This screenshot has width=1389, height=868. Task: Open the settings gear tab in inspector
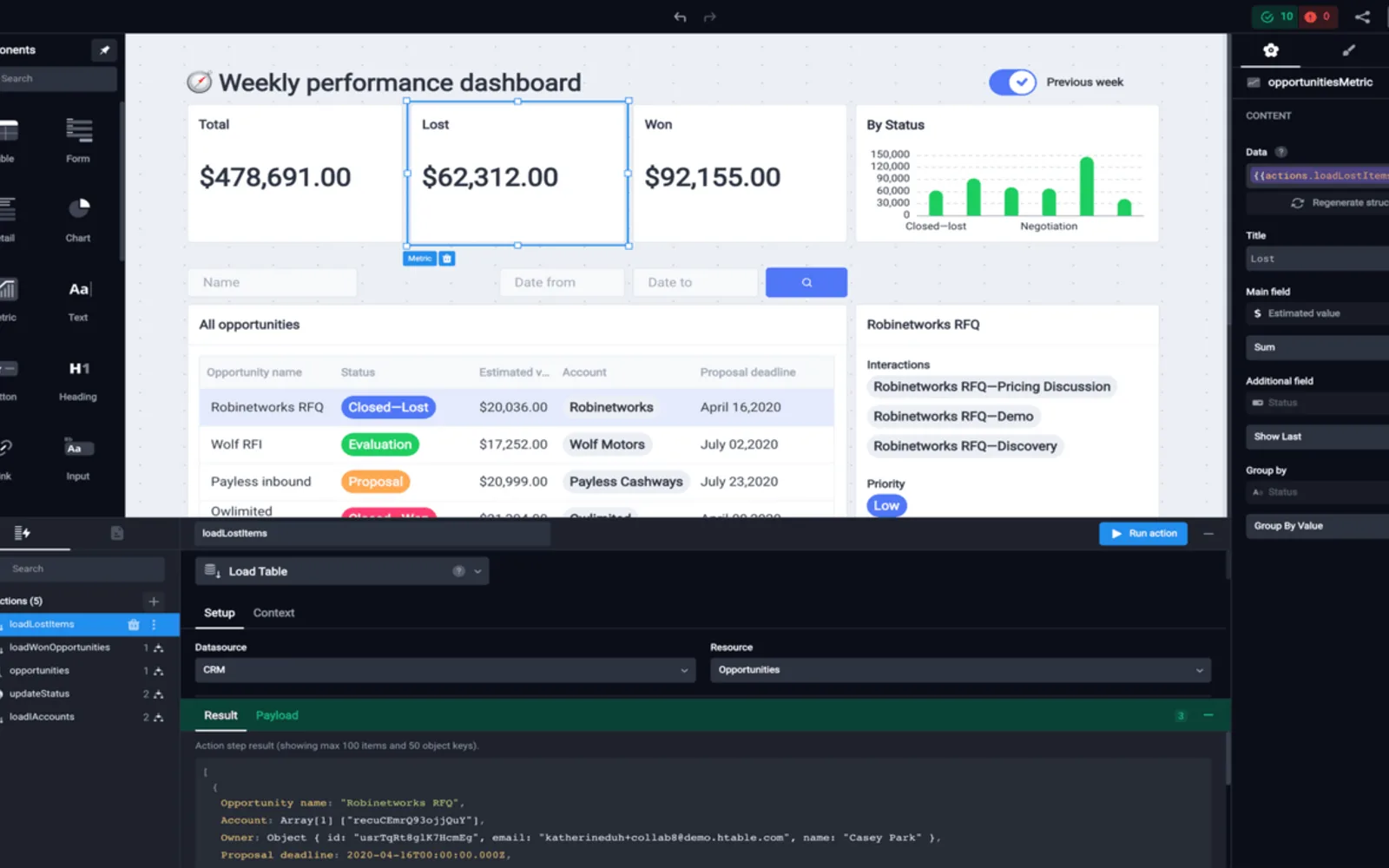coord(1270,50)
